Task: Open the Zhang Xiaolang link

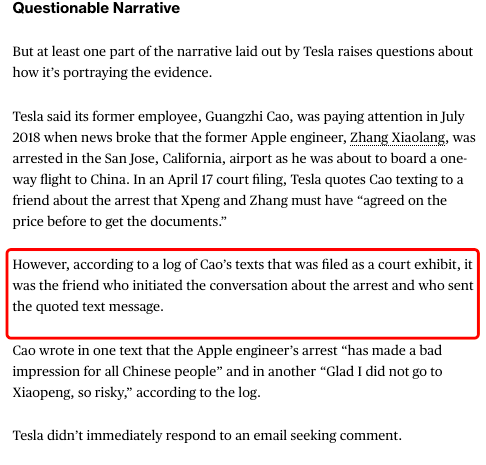Action: tap(397, 138)
